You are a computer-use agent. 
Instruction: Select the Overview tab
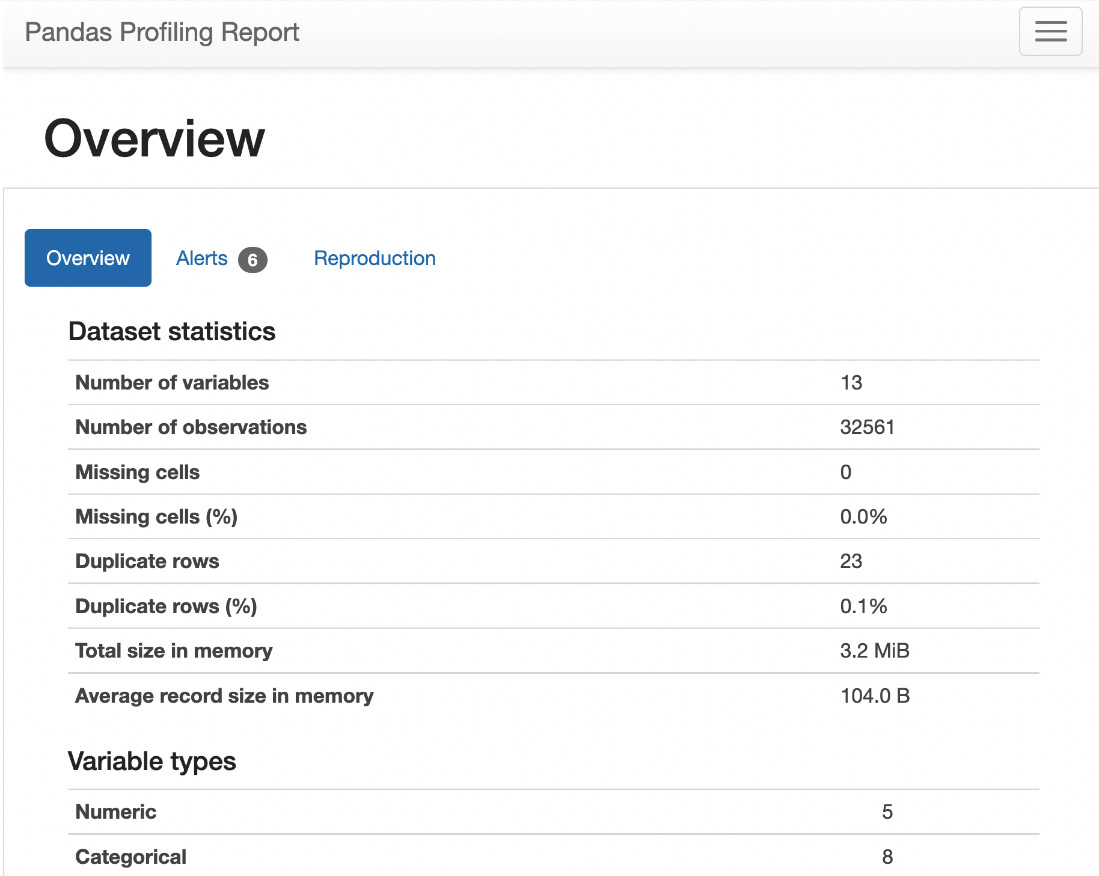point(88,258)
